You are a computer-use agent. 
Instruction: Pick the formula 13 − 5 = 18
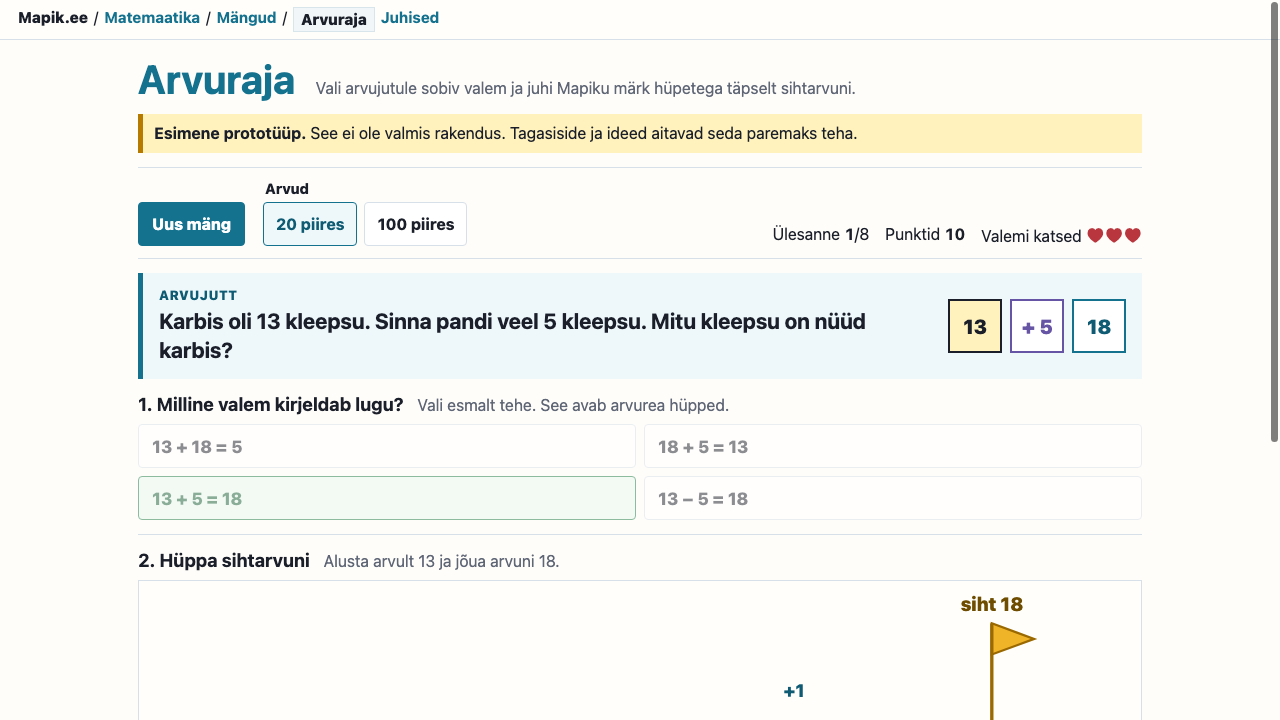(x=893, y=498)
